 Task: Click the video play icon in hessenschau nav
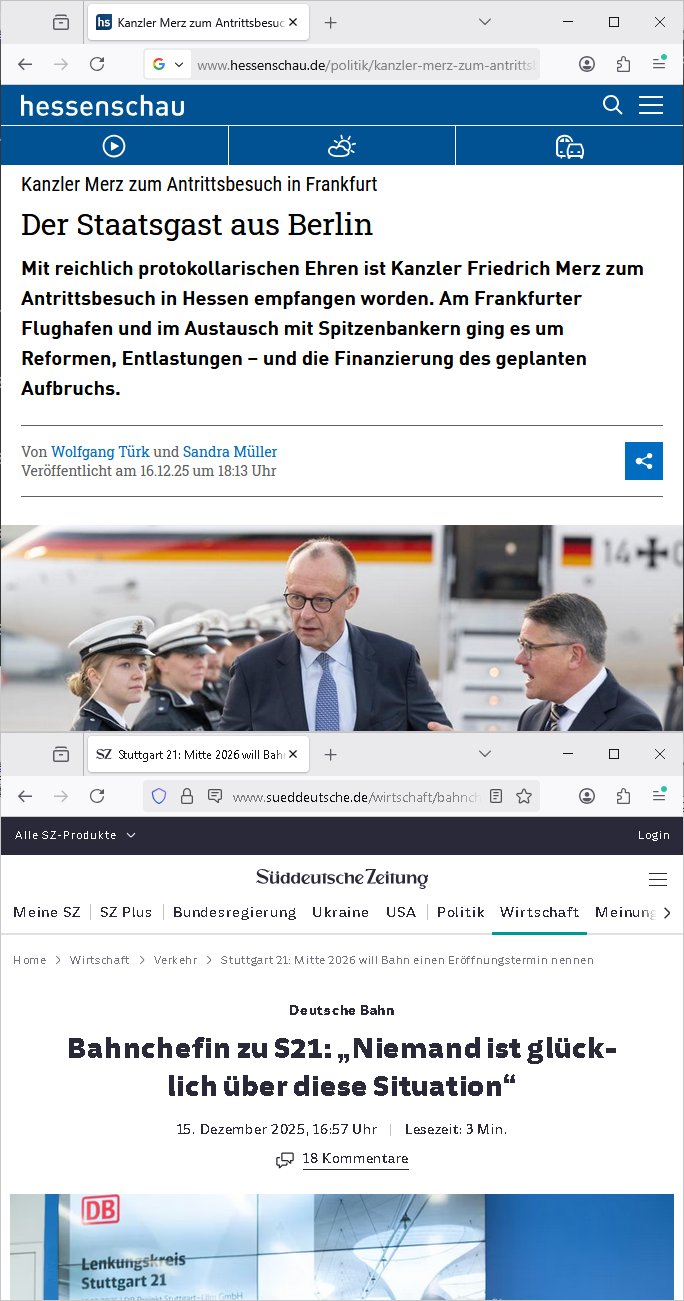point(114,146)
